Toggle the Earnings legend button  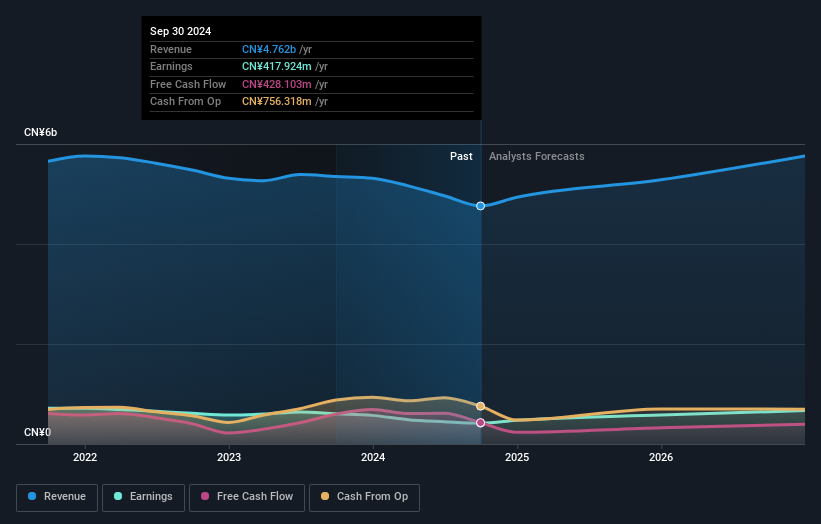tap(143, 497)
